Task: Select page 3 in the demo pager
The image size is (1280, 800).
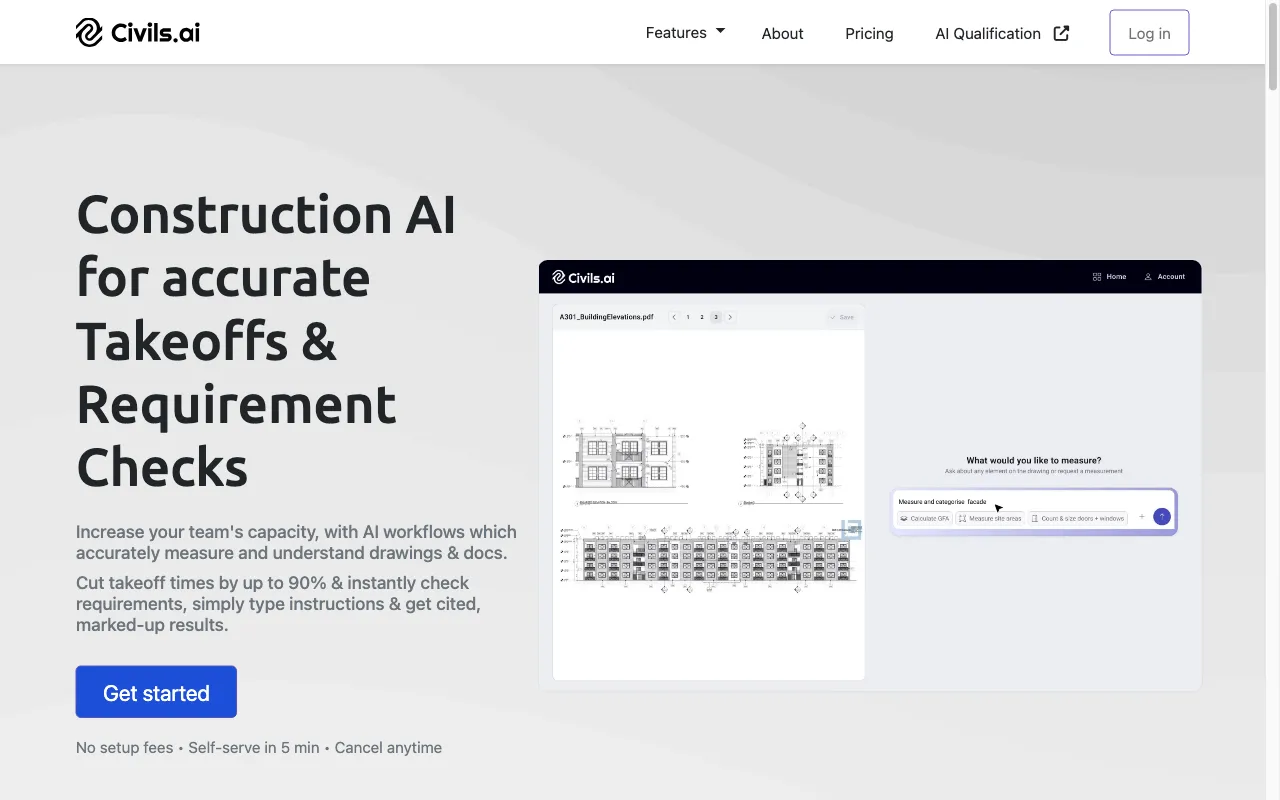Action: [716, 317]
